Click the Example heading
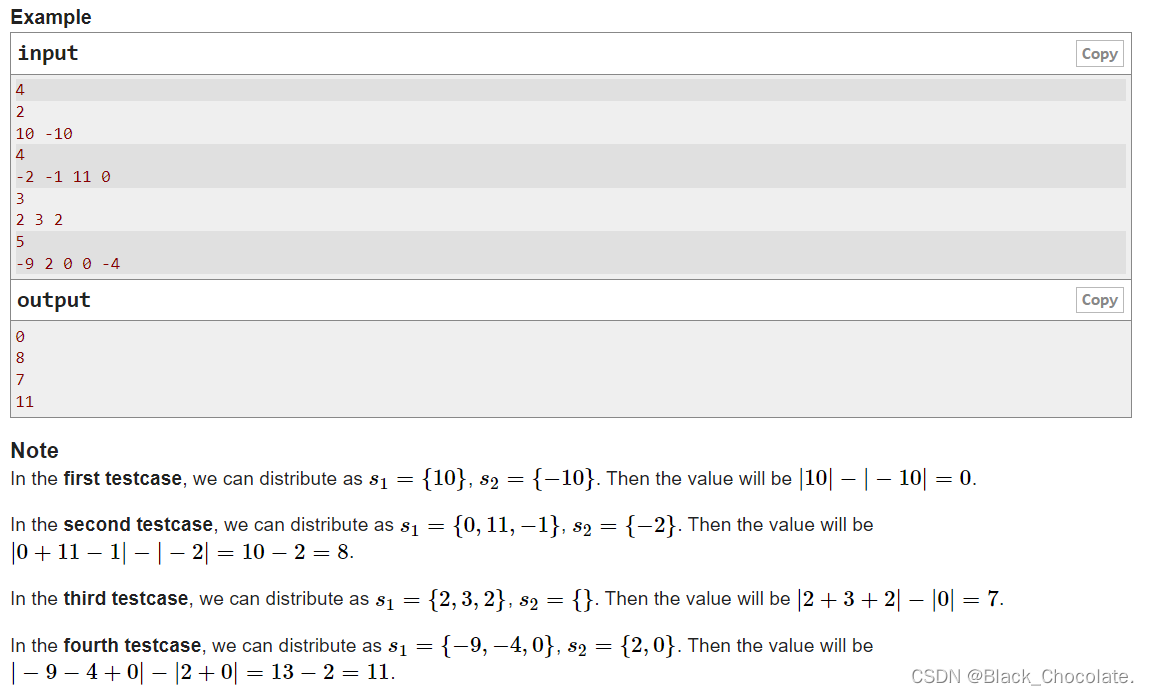Screen dimensions: 1149x695 [x=50, y=16]
